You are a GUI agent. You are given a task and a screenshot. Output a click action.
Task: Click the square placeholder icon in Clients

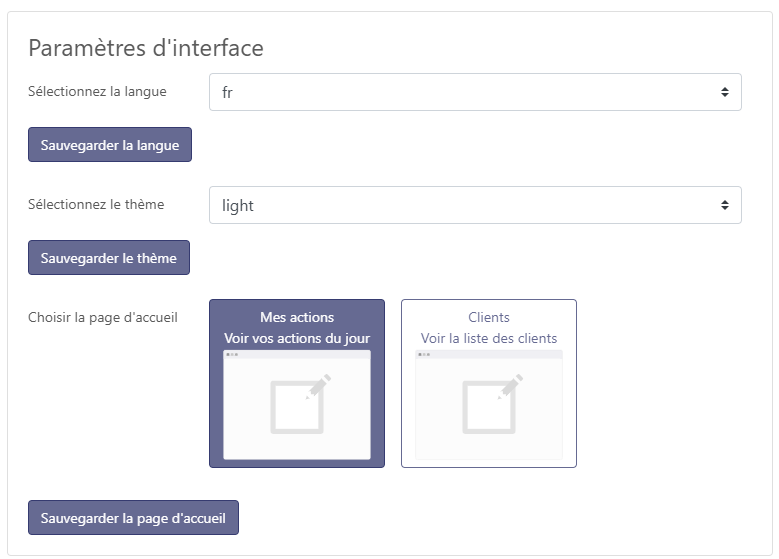488,408
